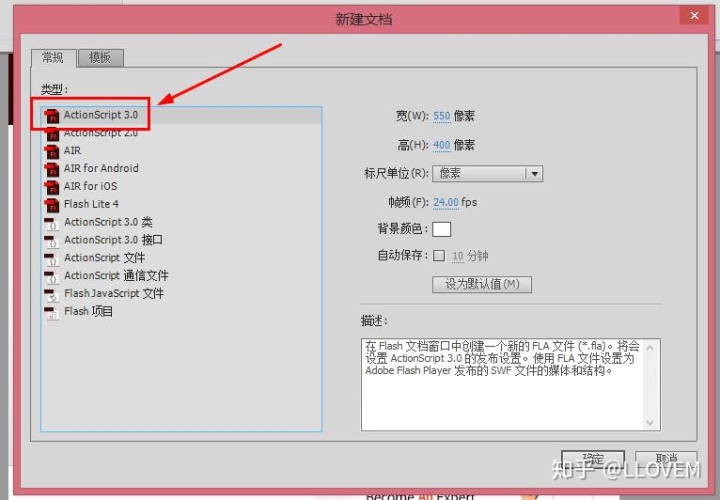720x500 pixels.
Task: Choose the Flash JavaScript 文件 entry text
Action: 114,293
